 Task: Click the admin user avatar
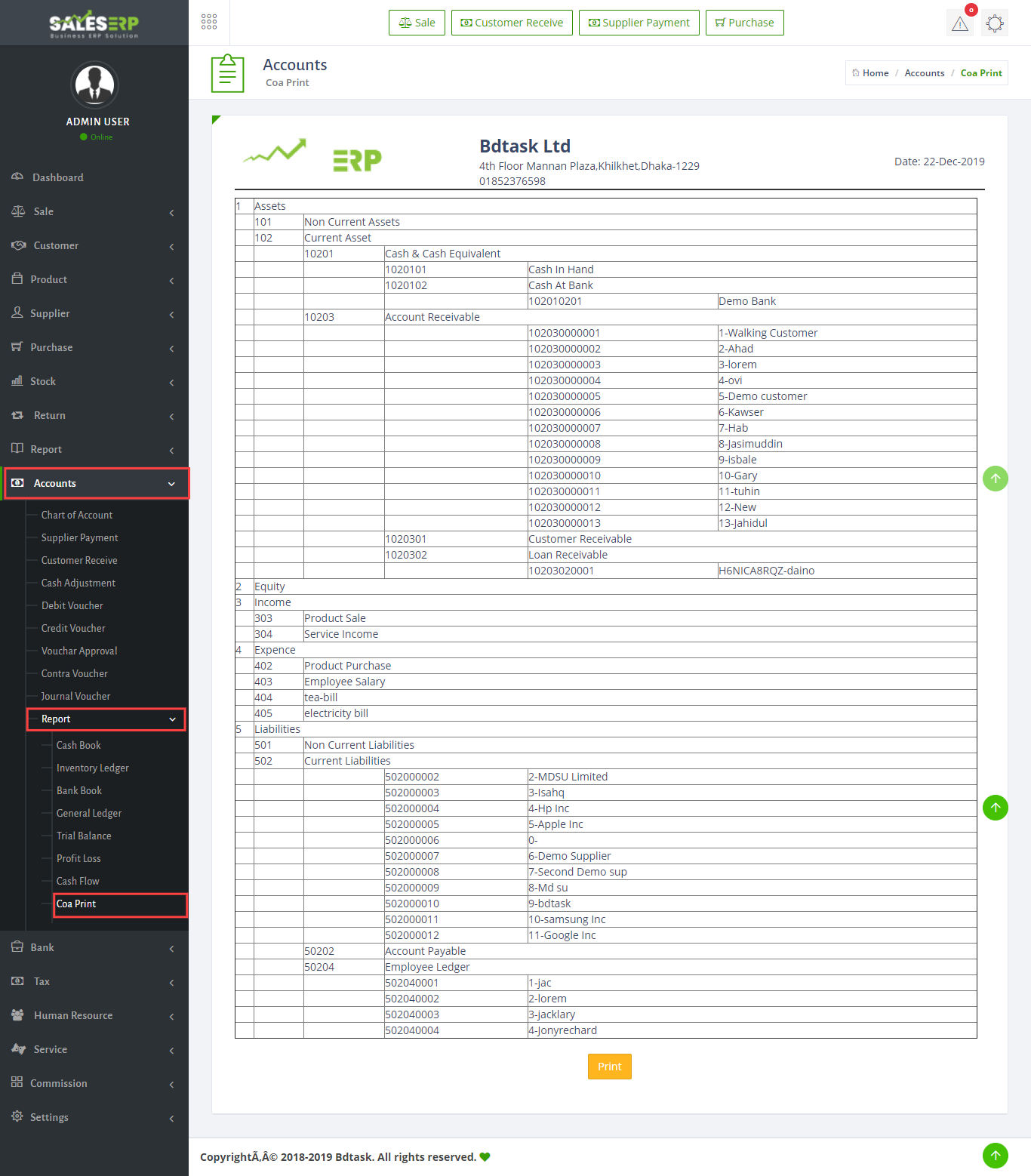click(94, 85)
